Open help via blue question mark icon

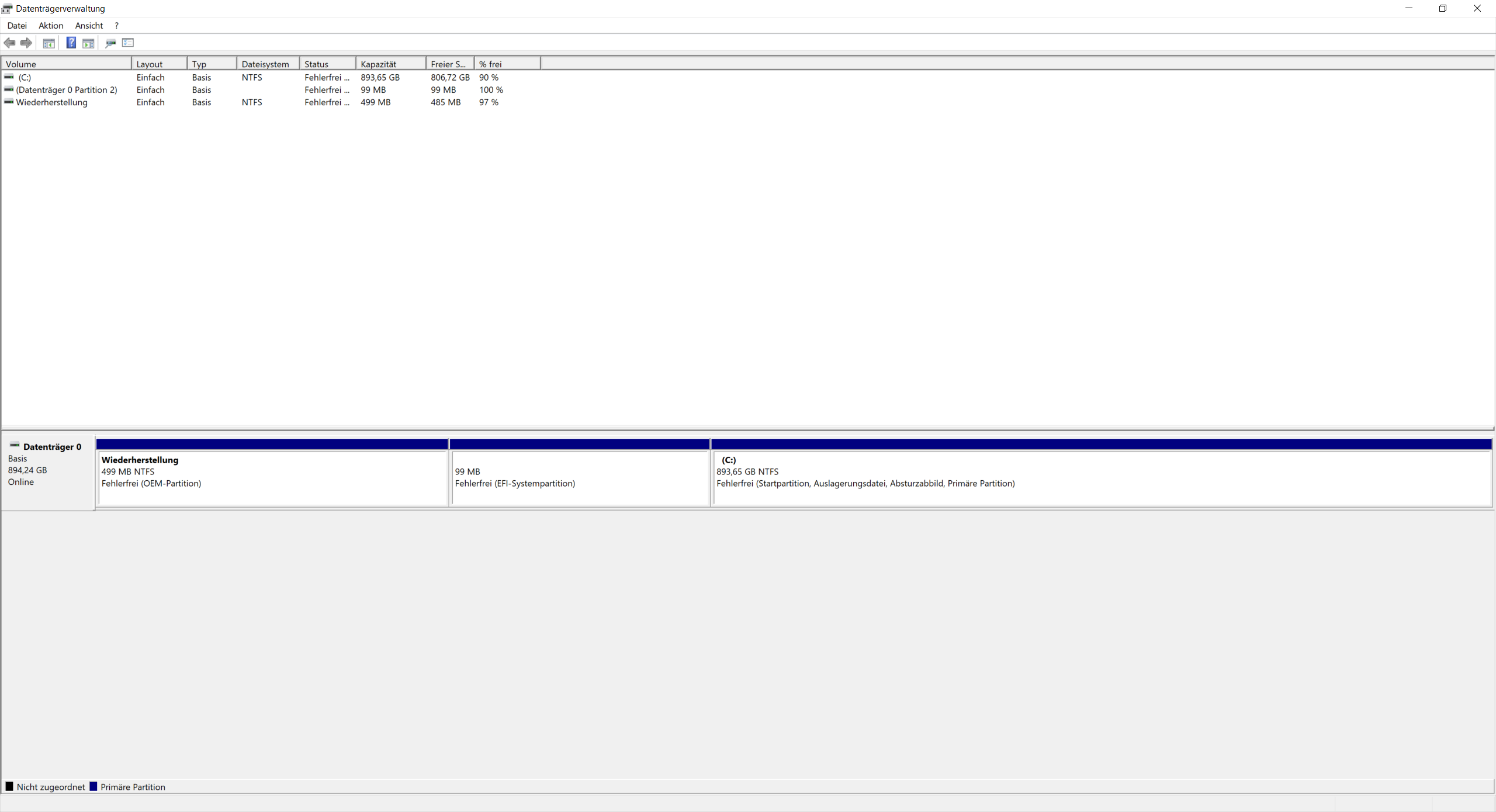pos(71,43)
